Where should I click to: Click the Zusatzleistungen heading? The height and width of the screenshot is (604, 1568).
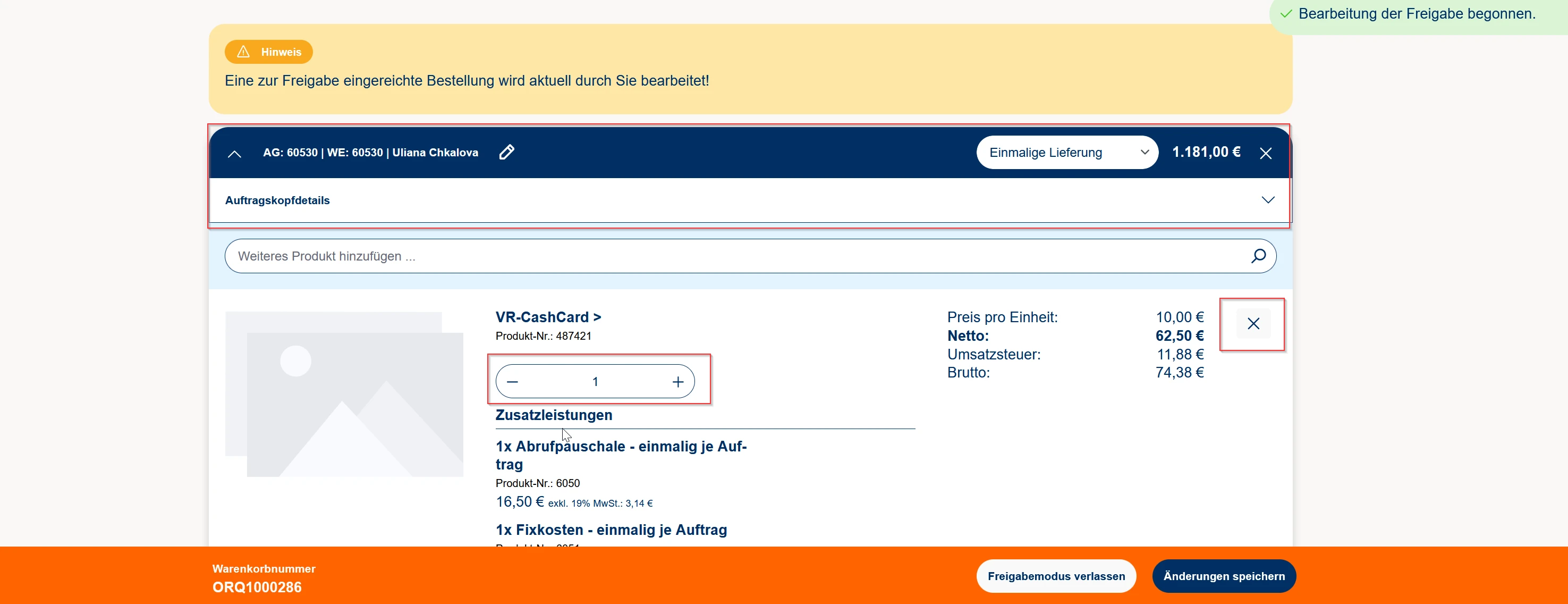tap(553, 415)
